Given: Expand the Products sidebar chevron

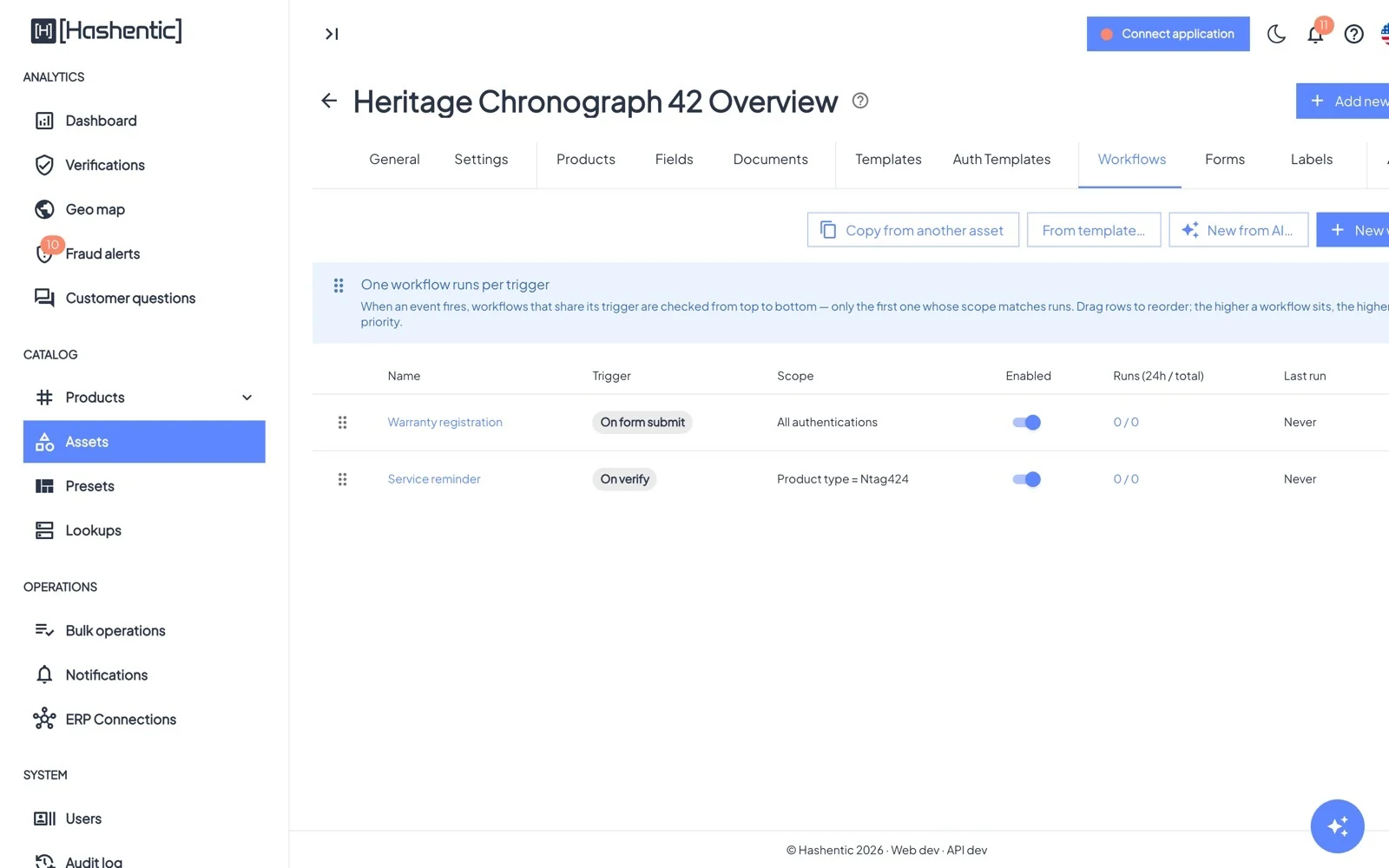Looking at the screenshot, I should click(247, 398).
